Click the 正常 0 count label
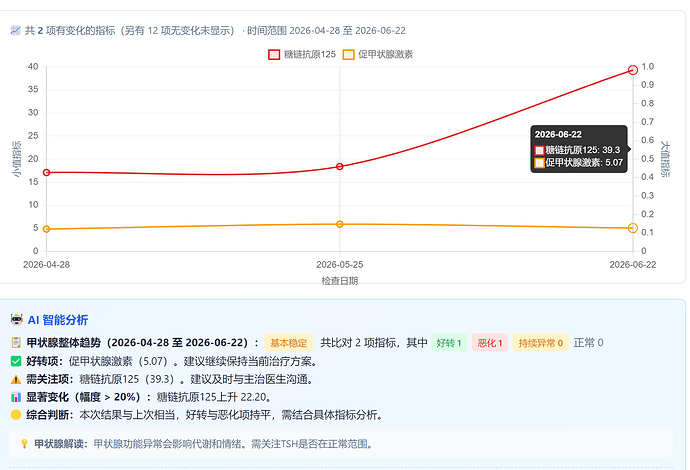 point(588,343)
